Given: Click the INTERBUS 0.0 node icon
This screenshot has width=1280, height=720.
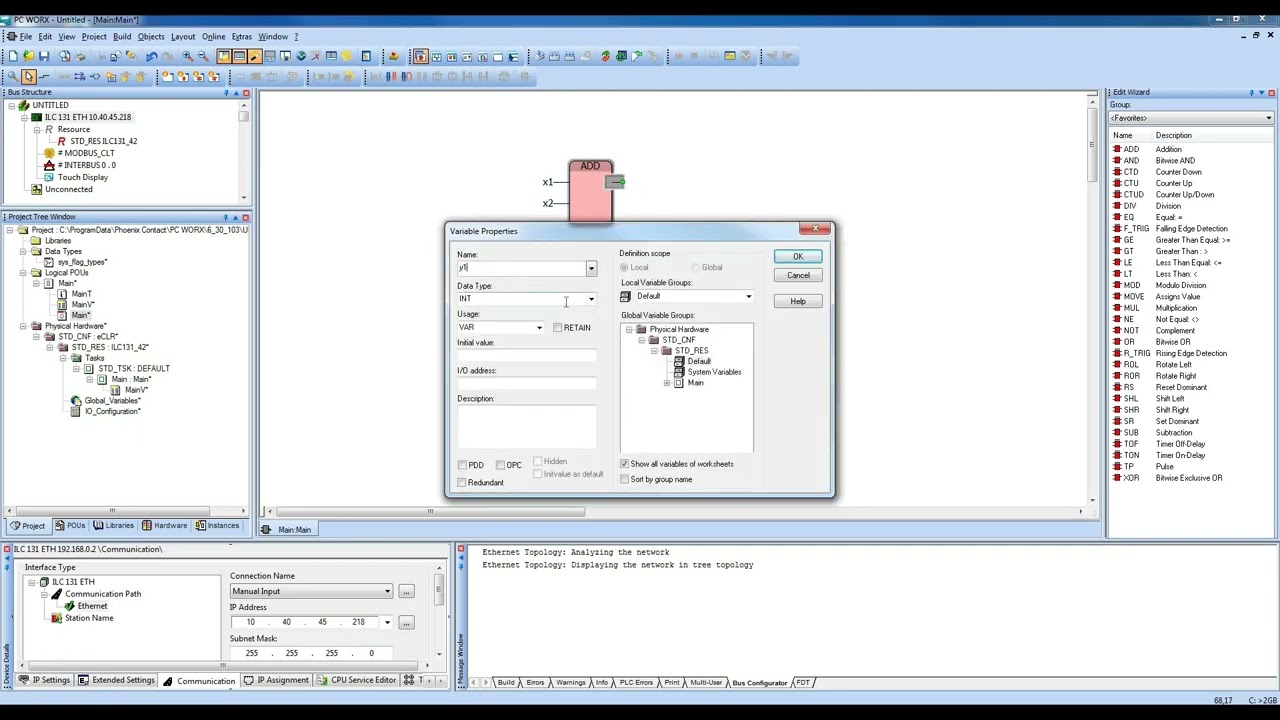Looking at the screenshot, I should [49, 165].
